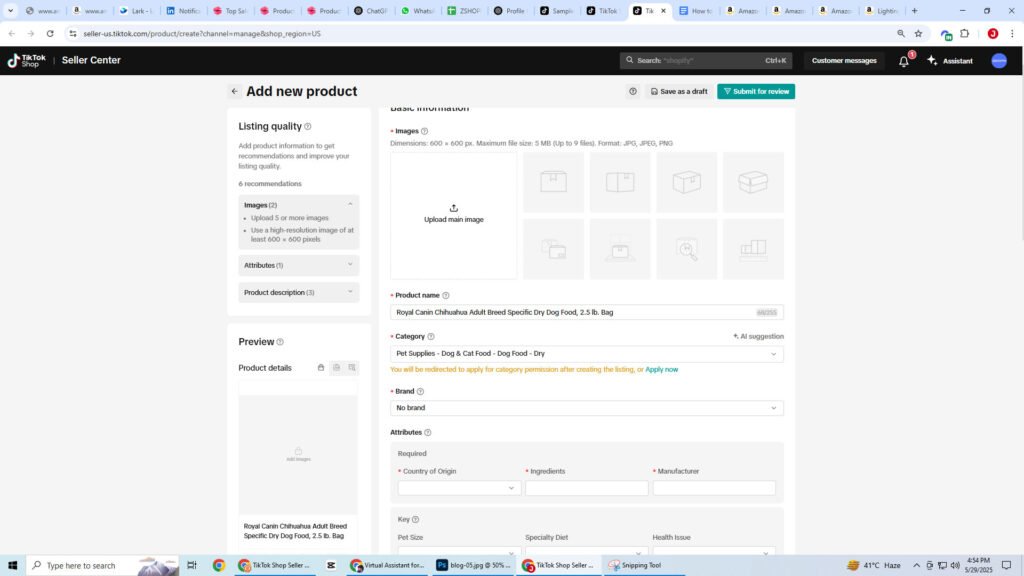The height and width of the screenshot is (576, 1024).
Task: Click the Apply now link
Action: pyautogui.click(x=662, y=370)
